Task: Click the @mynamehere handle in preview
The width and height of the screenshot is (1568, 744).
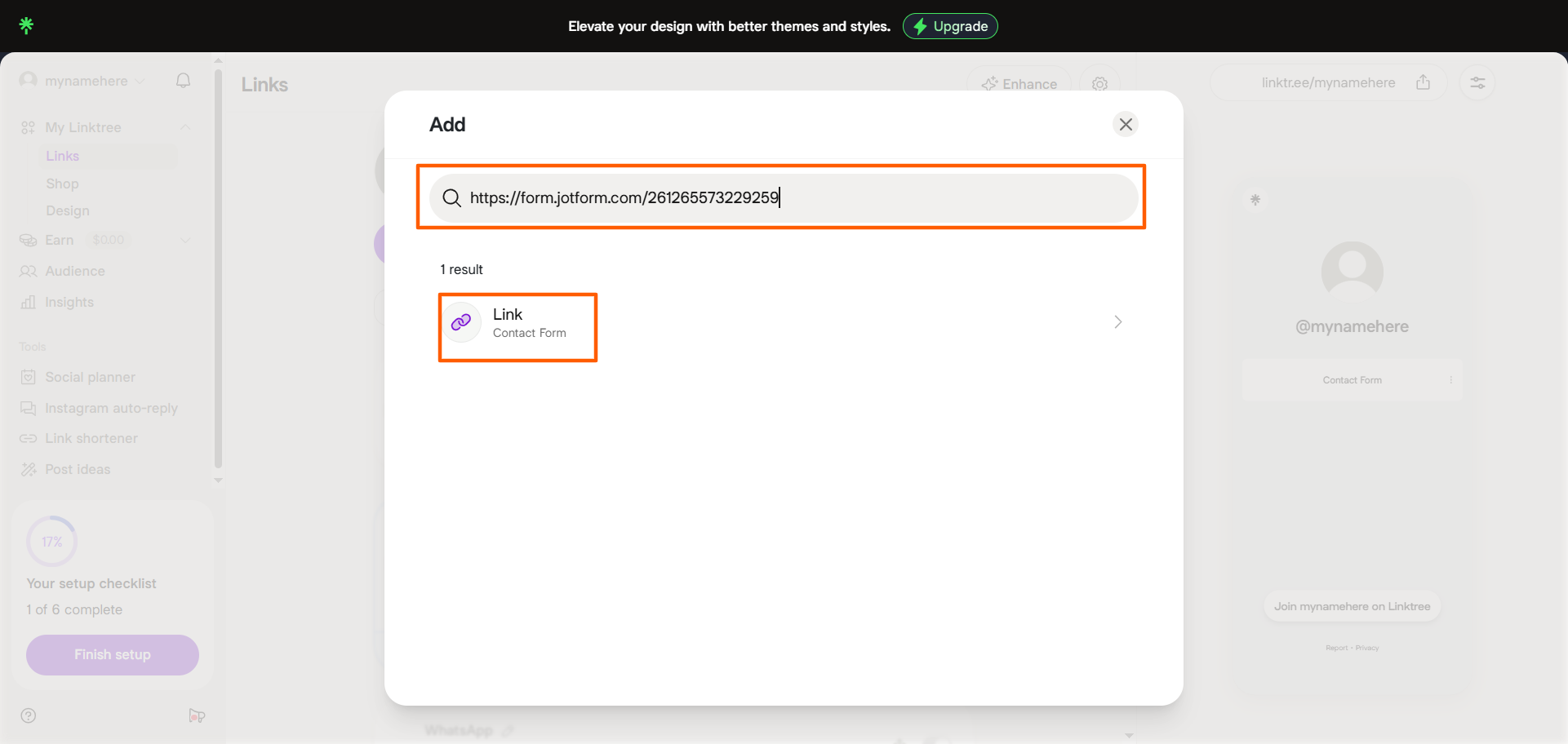Action: (1353, 326)
